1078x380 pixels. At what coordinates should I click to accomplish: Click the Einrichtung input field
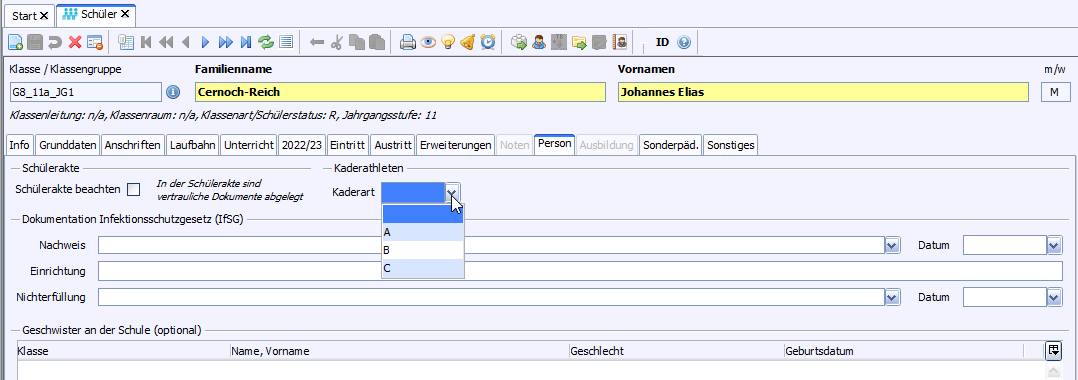point(580,271)
